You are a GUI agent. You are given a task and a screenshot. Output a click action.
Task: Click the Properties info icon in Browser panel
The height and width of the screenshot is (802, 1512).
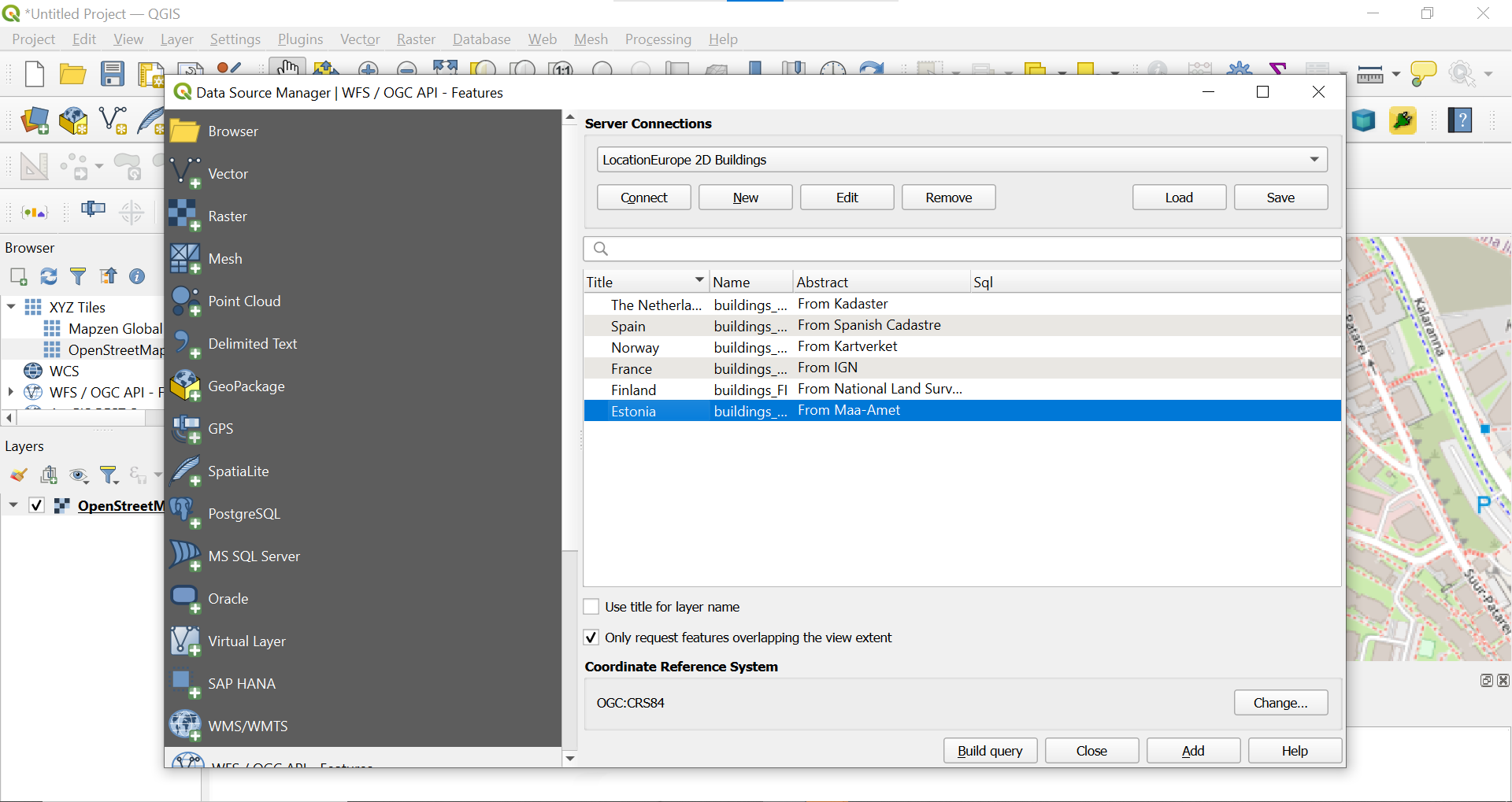pos(137,276)
